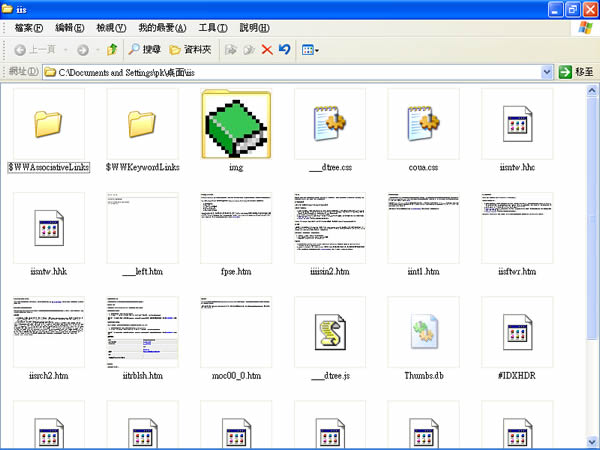Open the 說明(H) menu
The image size is (600, 450).
tap(254, 28)
